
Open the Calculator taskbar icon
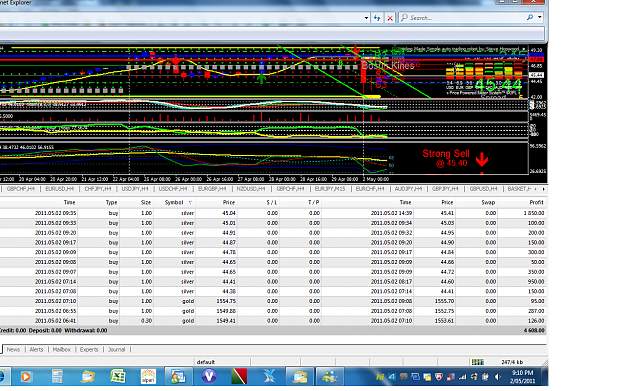point(57,377)
